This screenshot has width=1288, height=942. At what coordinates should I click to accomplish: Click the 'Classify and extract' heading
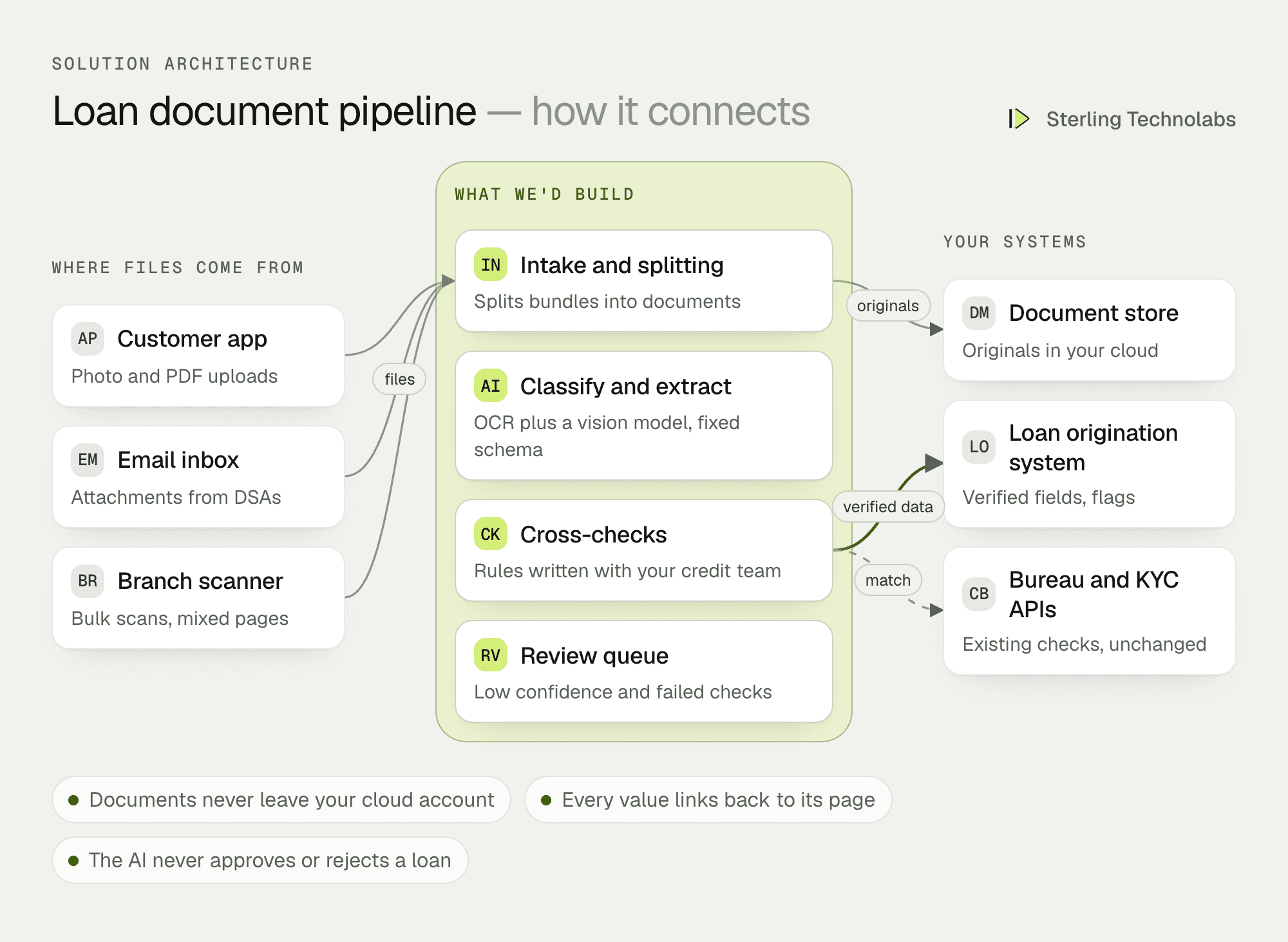tap(626, 387)
